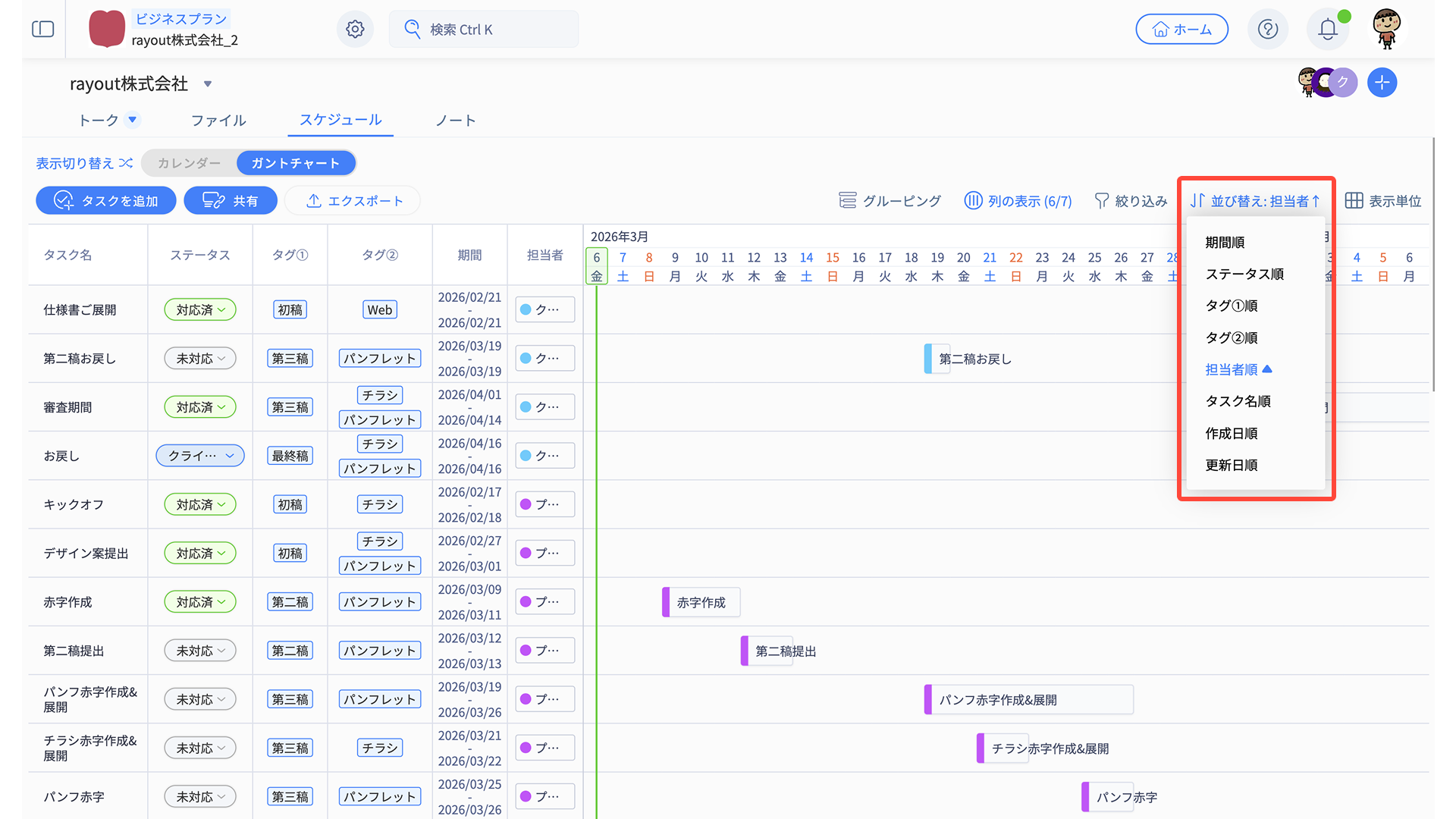Click the パンフ赤字作成&展開 gantt bar
The height and width of the screenshot is (819, 1456).
[1028, 700]
